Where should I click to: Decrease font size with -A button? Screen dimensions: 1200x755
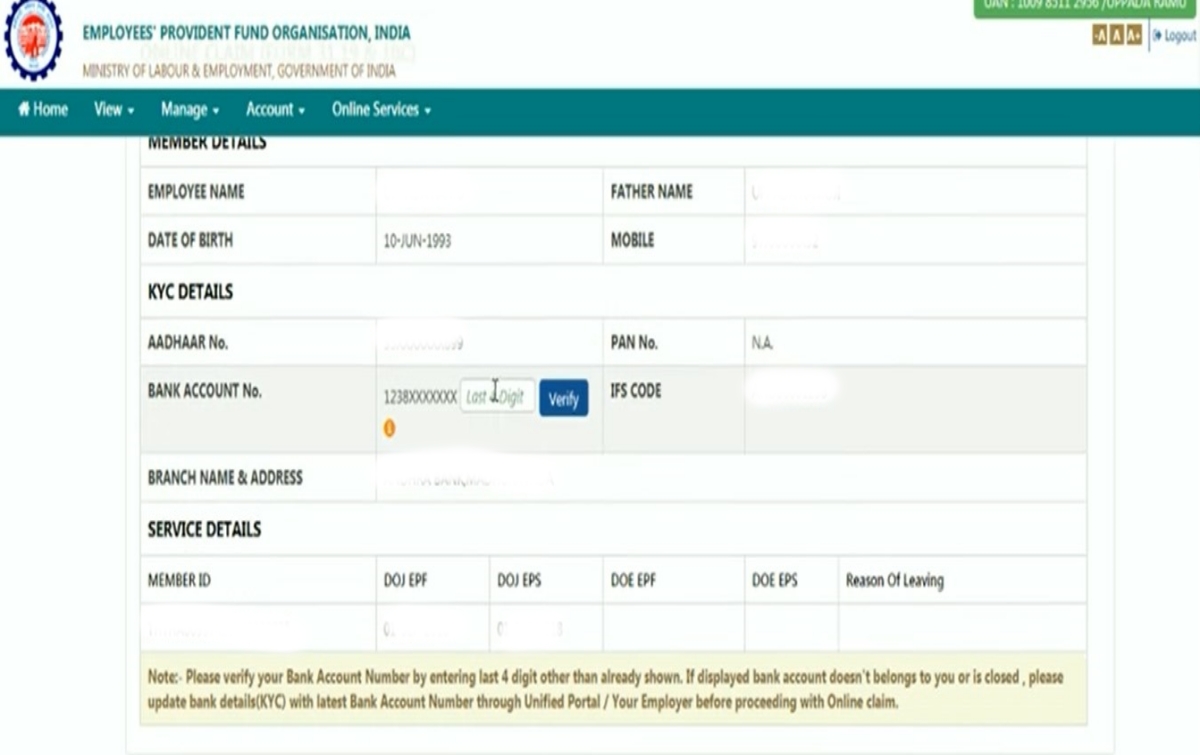[1100, 36]
